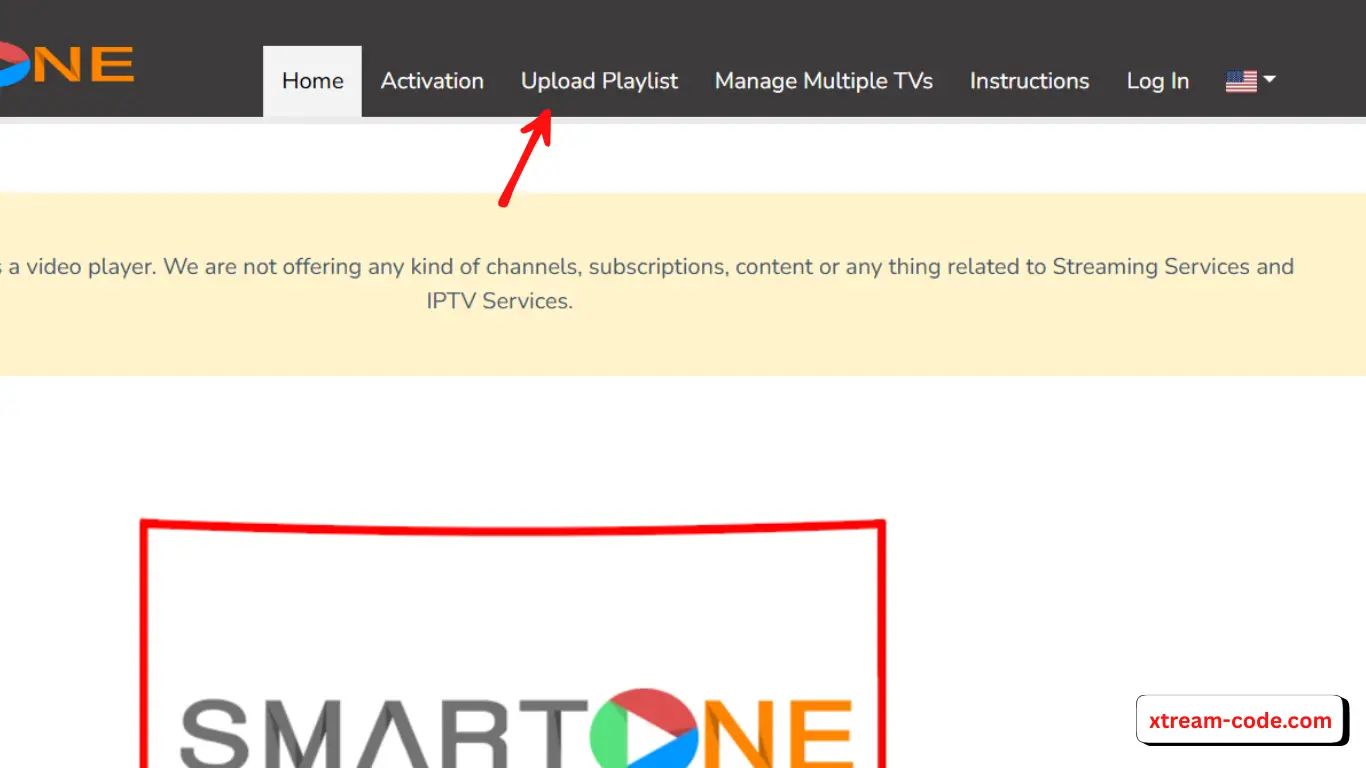Expand the chevron next to the flag

[x=1269, y=81]
